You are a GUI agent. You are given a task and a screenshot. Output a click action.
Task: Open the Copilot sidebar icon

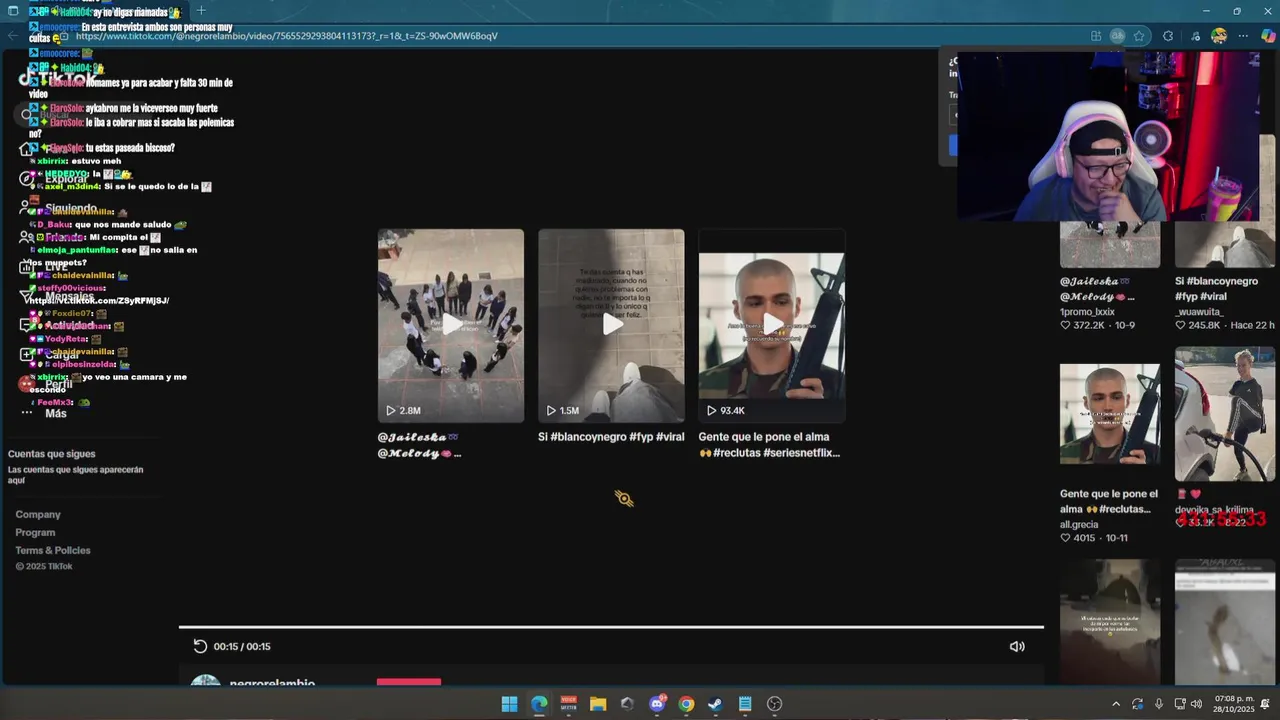point(1268,36)
